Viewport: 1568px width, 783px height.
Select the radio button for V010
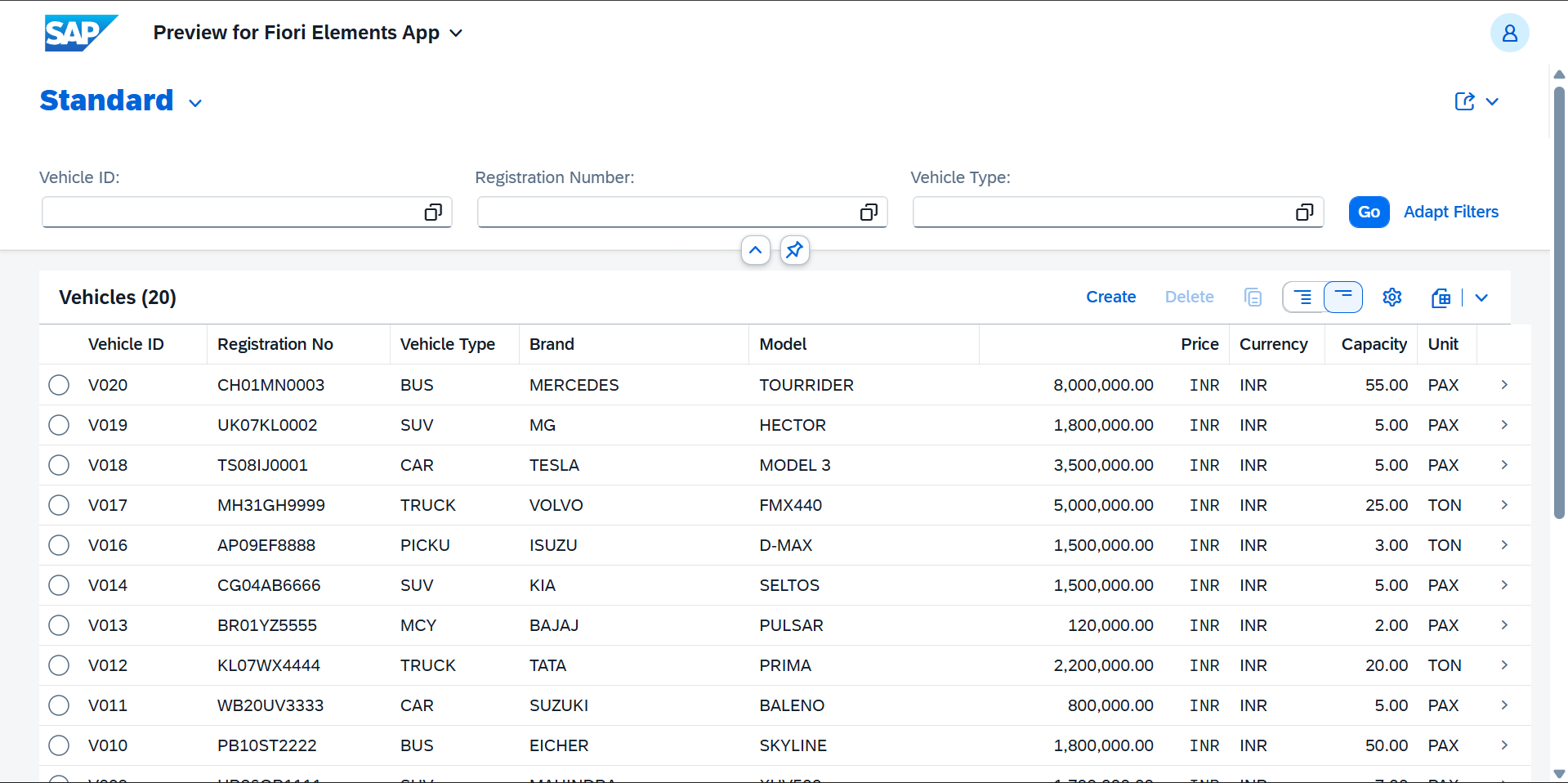(x=59, y=745)
